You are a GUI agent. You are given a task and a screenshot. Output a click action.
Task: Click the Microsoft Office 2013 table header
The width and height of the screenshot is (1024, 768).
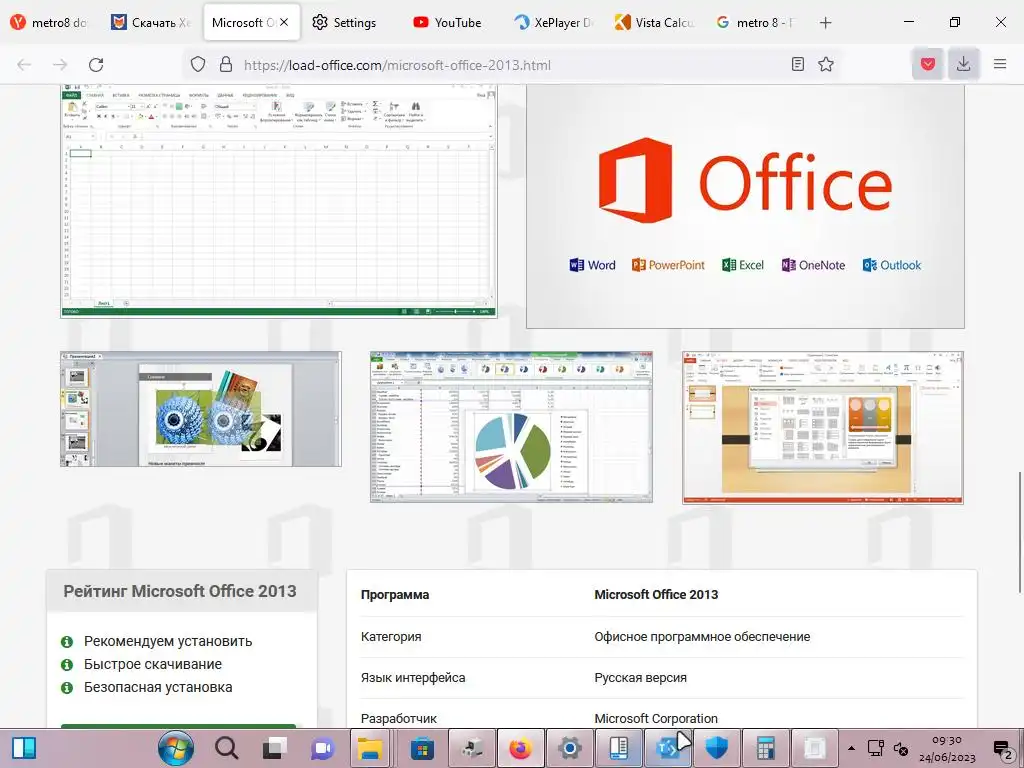coord(656,595)
